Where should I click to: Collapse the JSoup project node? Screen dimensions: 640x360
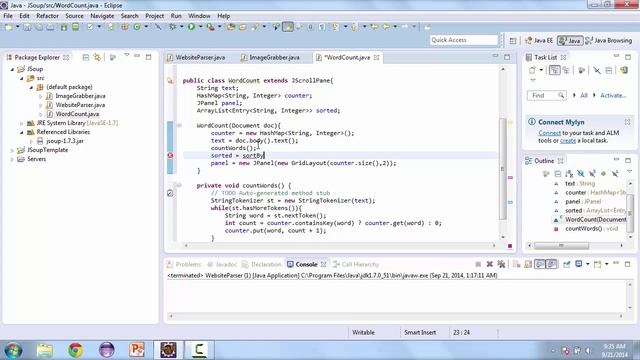(12, 69)
